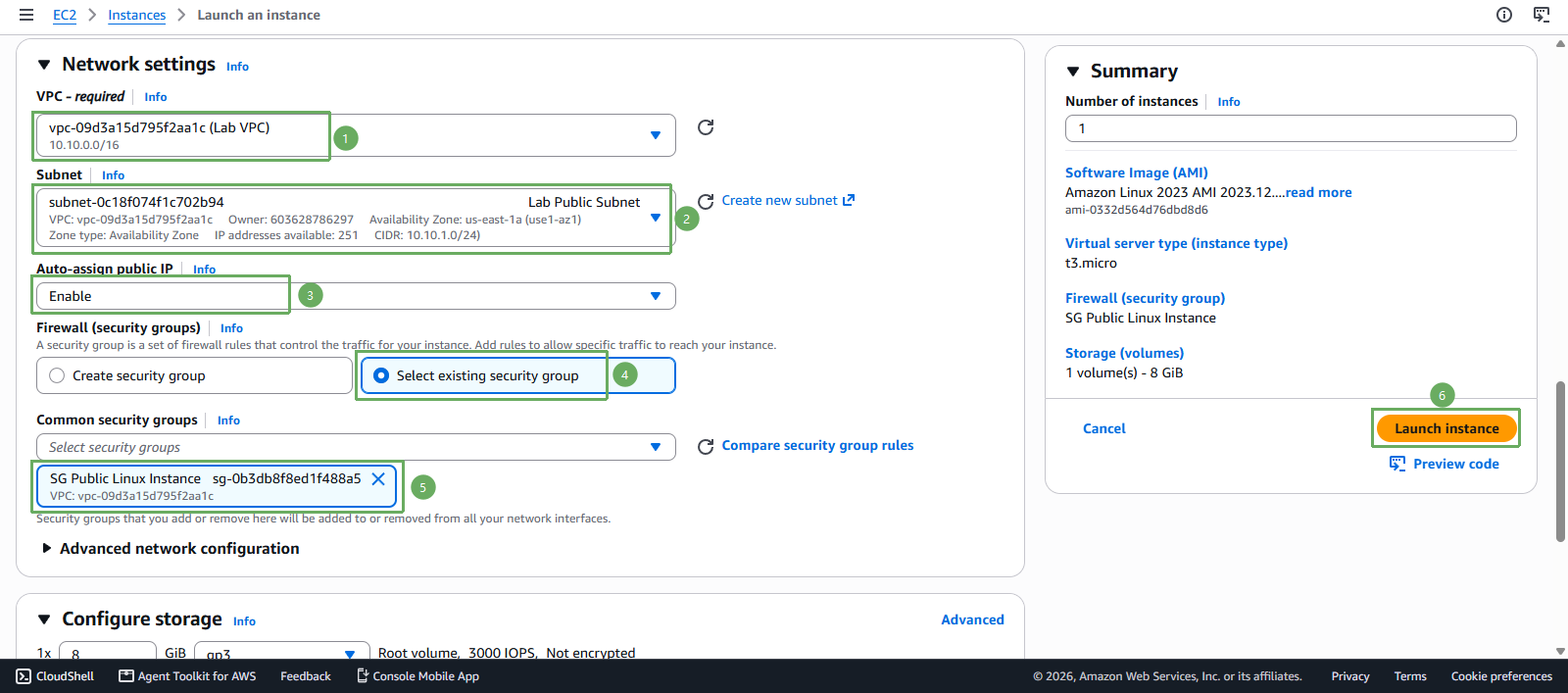Click the Launch instance button
Screen dimensions: 1568x693
click(x=1446, y=428)
